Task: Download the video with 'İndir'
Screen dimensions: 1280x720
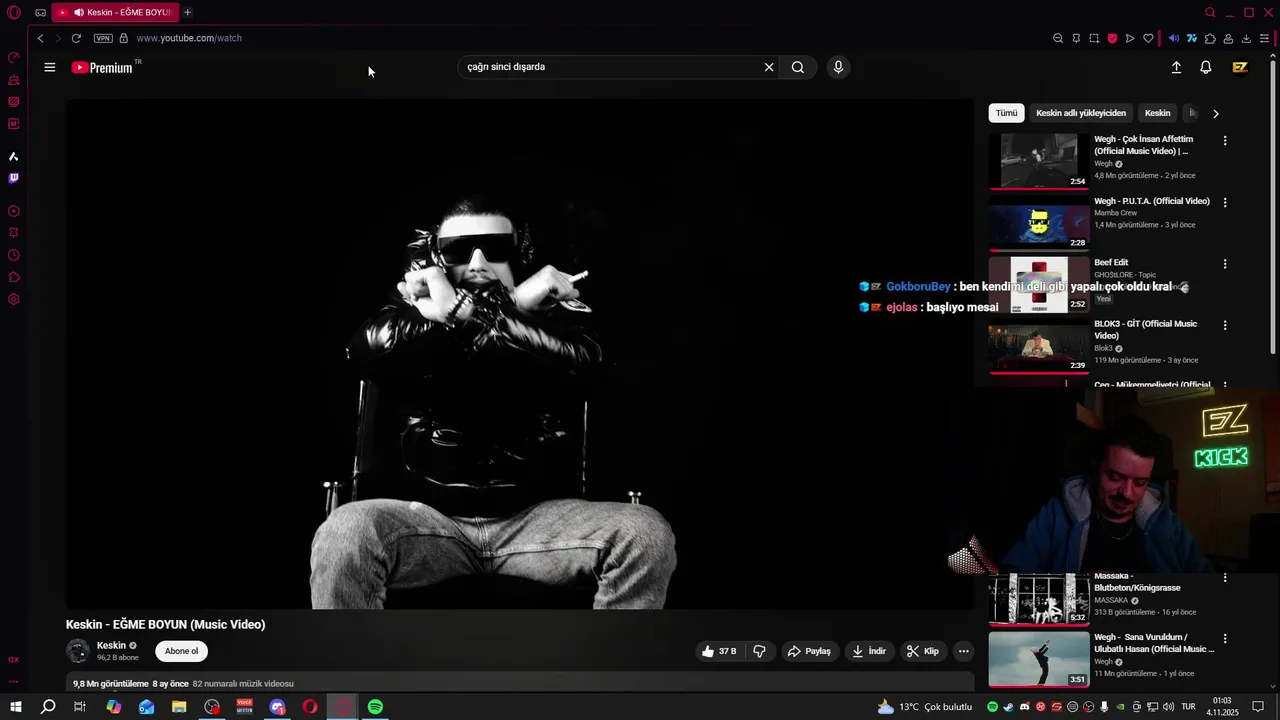Action: (868, 651)
